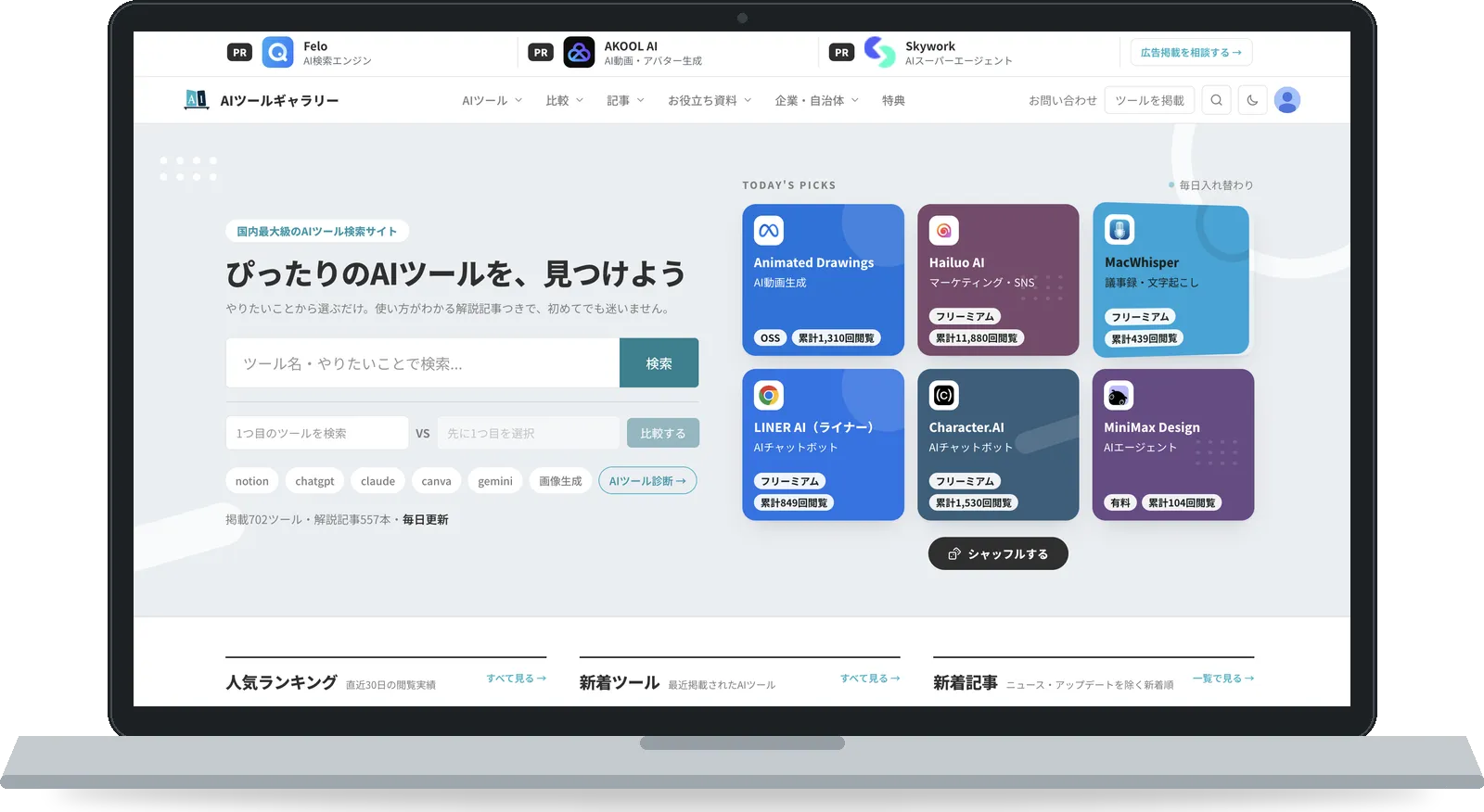1484x812 pixels.
Task: Open the site search magnifier icon
Action: coord(1216,100)
